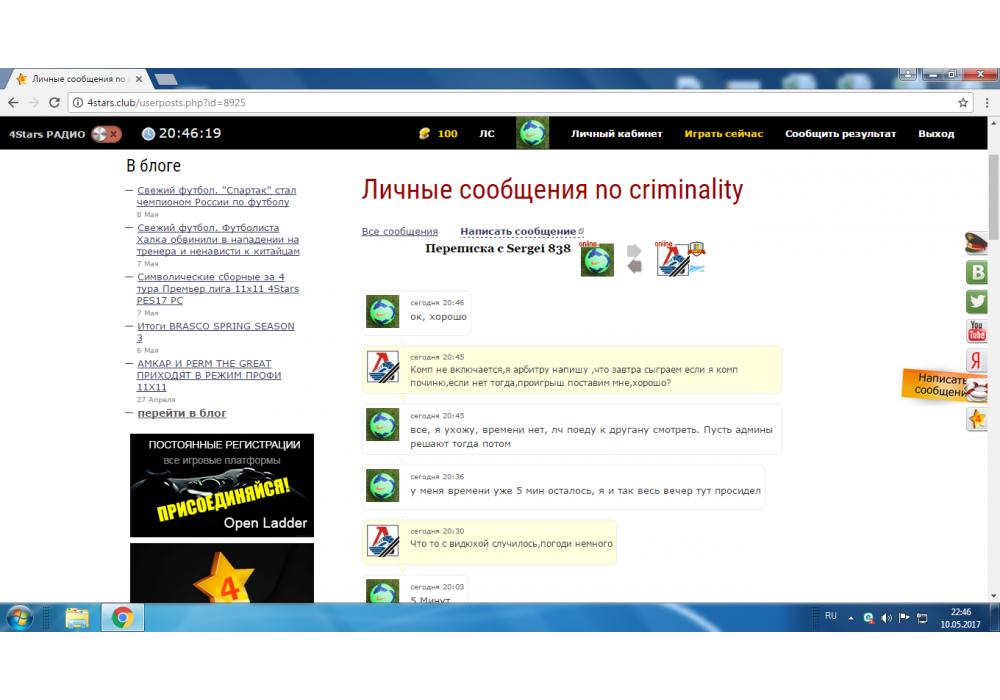
Task: Click the gold coins balance icon
Action: (424, 134)
